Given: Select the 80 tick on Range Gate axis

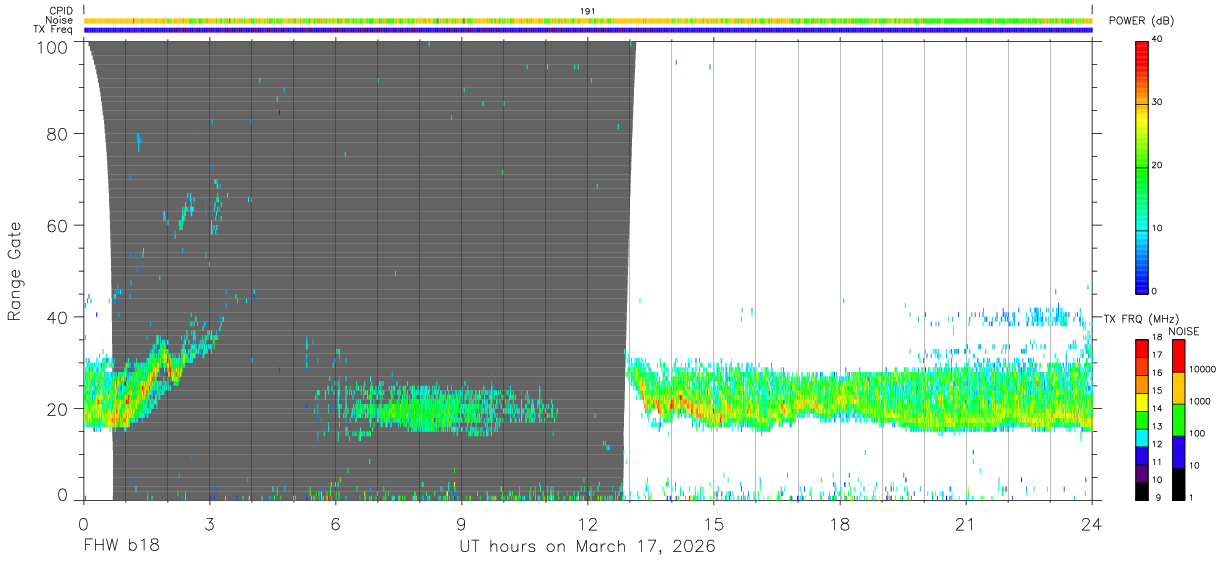Looking at the screenshot, I should tap(58, 133).
